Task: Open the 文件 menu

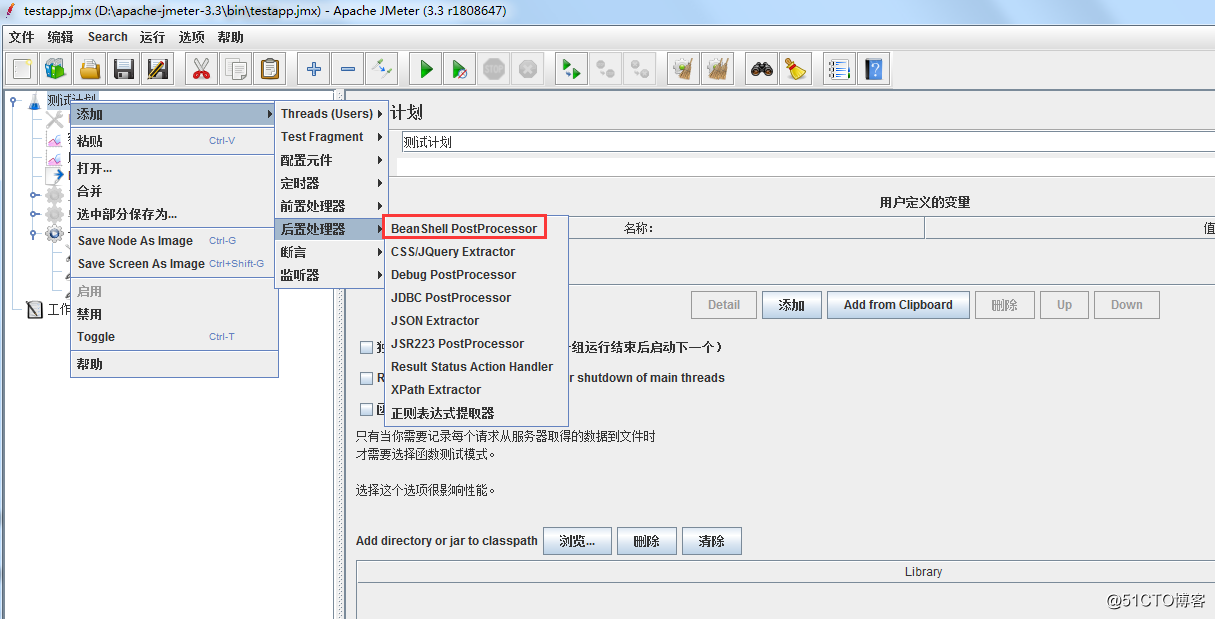Action: (x=21, y=37)
